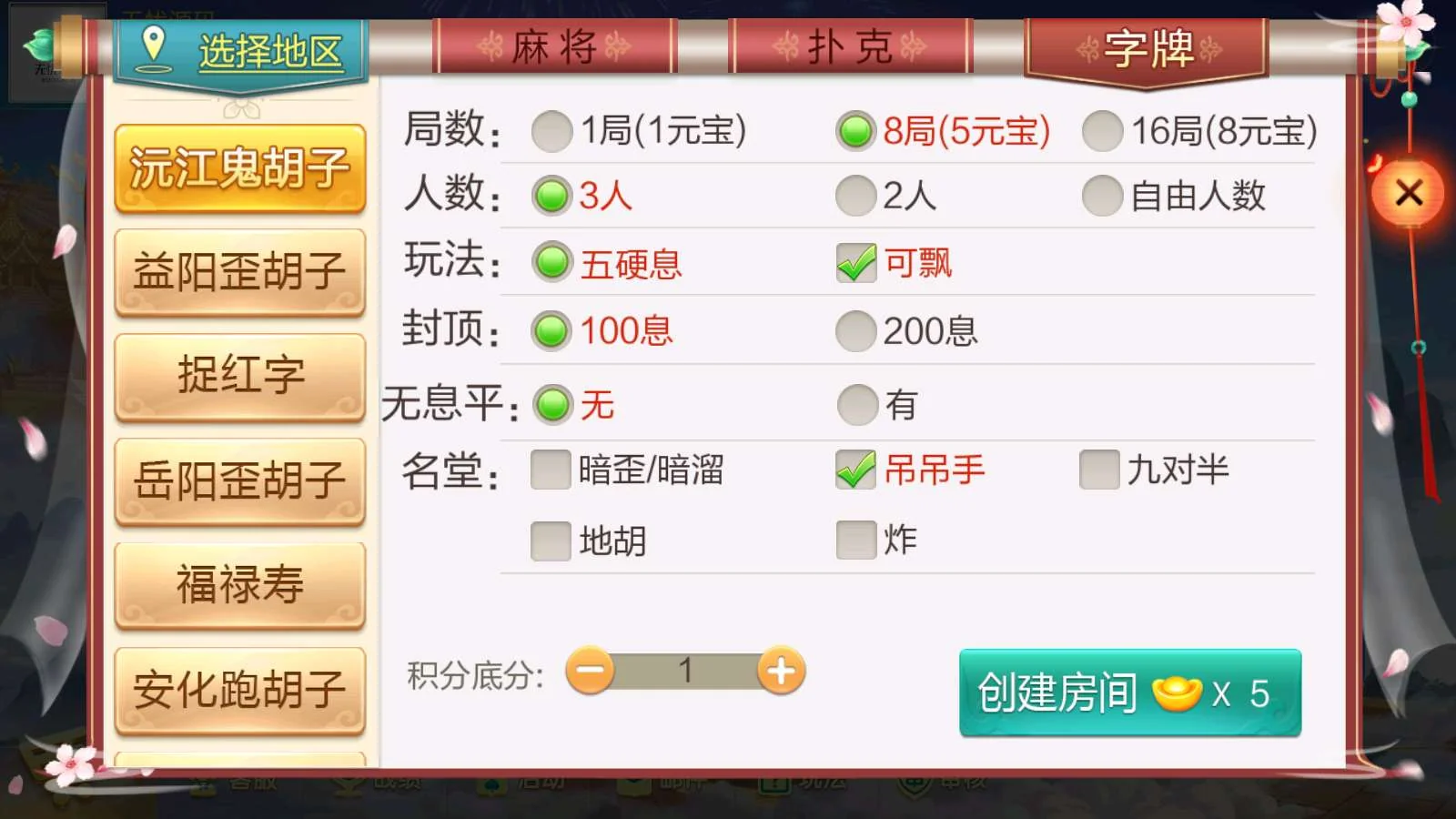The width and height of the screenshot is (1456, 819).
Task: Click the 创建房间 button
Action: (1130, 693)
